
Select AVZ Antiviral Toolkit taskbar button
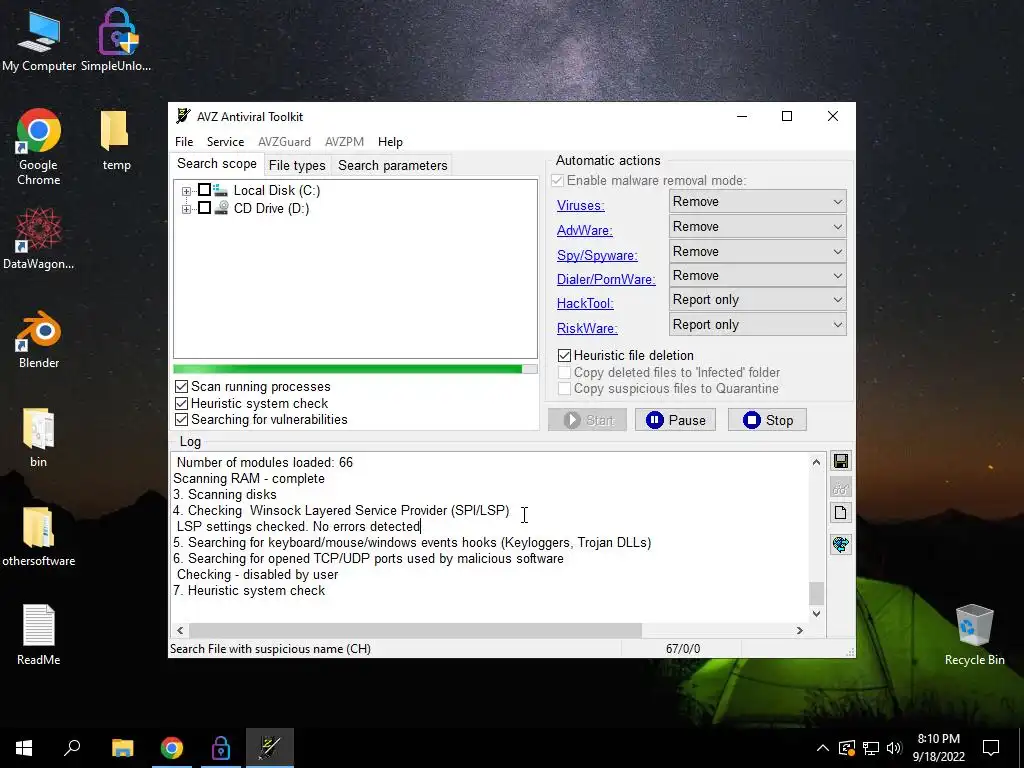click(270, 748)
